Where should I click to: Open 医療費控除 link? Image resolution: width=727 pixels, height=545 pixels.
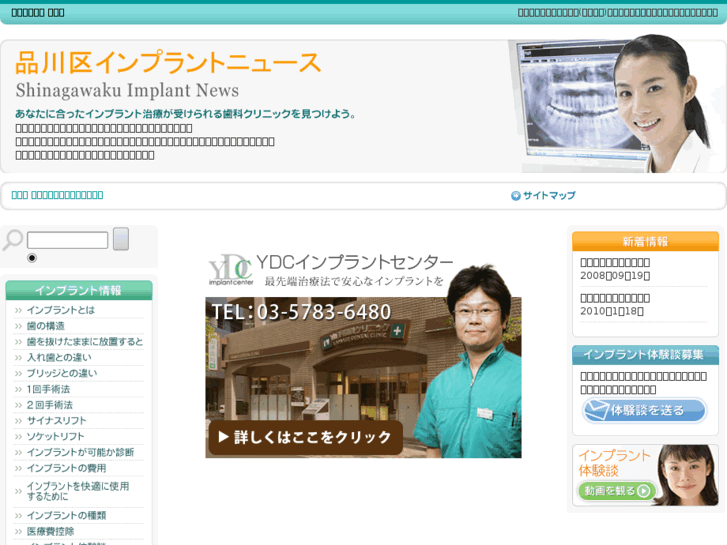(51, 531)
